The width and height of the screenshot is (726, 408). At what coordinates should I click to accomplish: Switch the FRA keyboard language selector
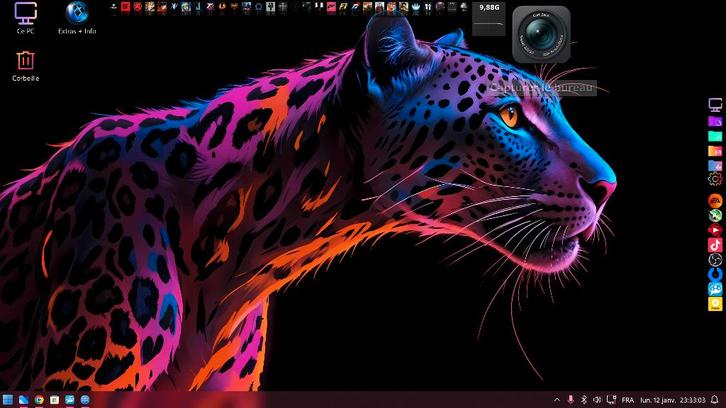click(x=628, y=400)
